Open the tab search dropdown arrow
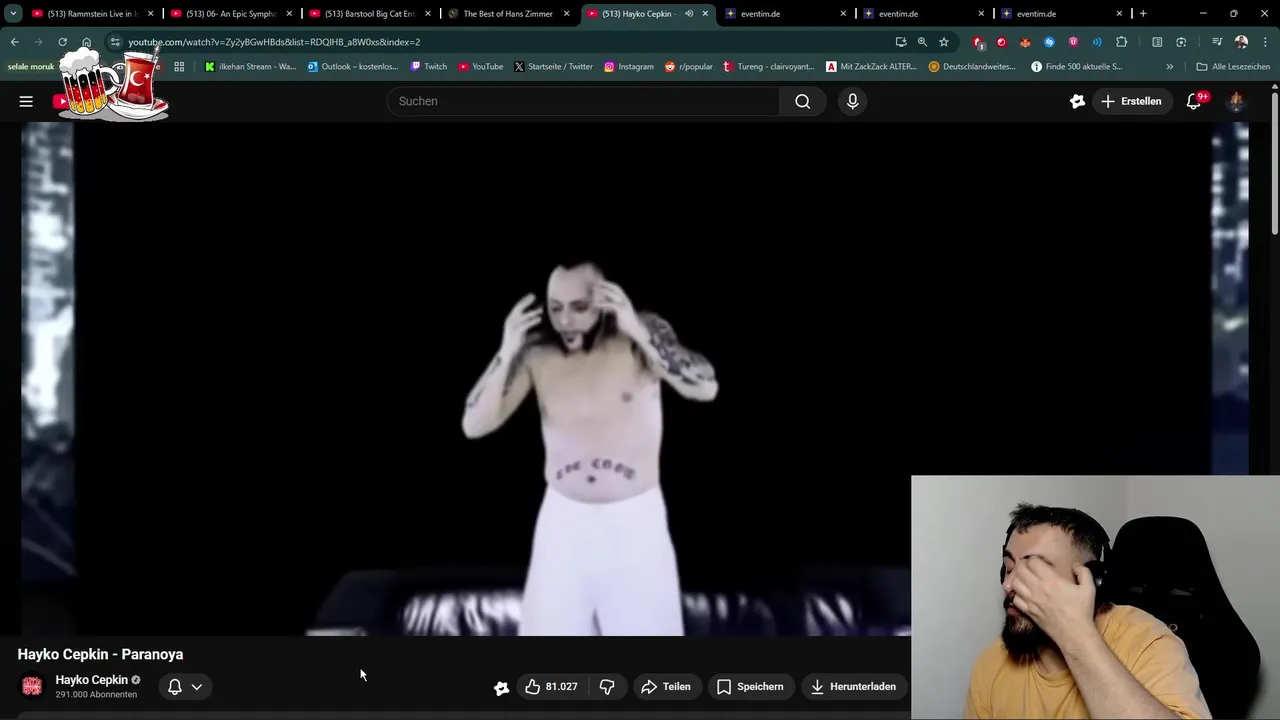Viewport: 1280px width, 720px height. [x=13, y=14]
